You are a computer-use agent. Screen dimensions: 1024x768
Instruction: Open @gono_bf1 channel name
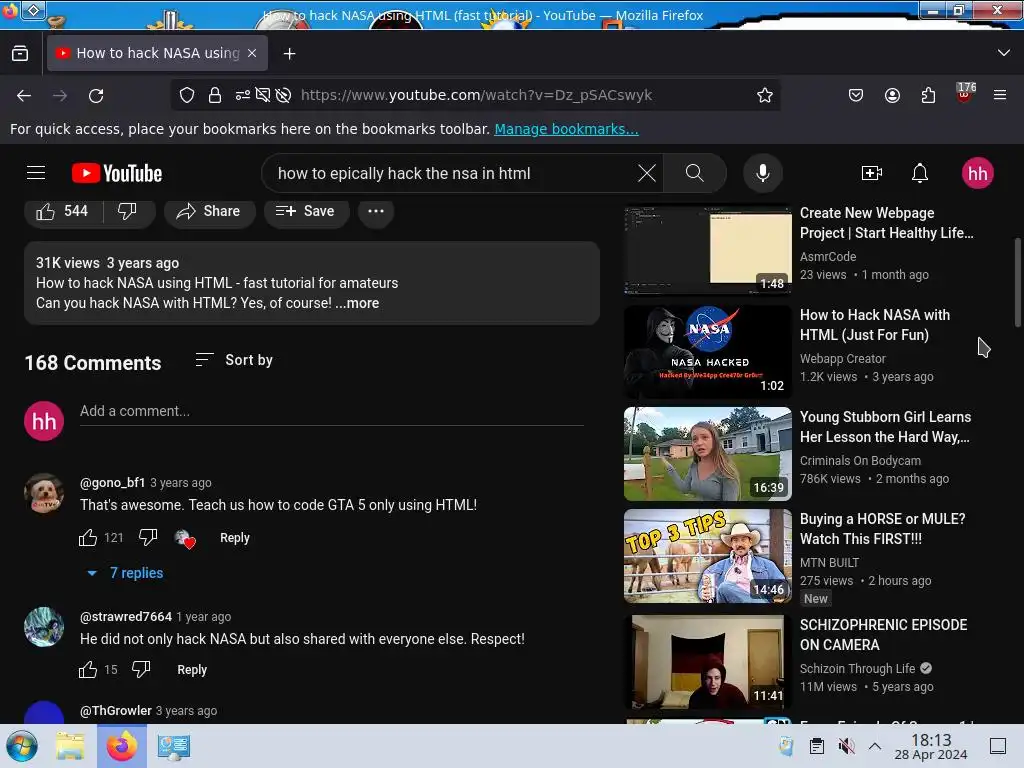coord(112,483)
